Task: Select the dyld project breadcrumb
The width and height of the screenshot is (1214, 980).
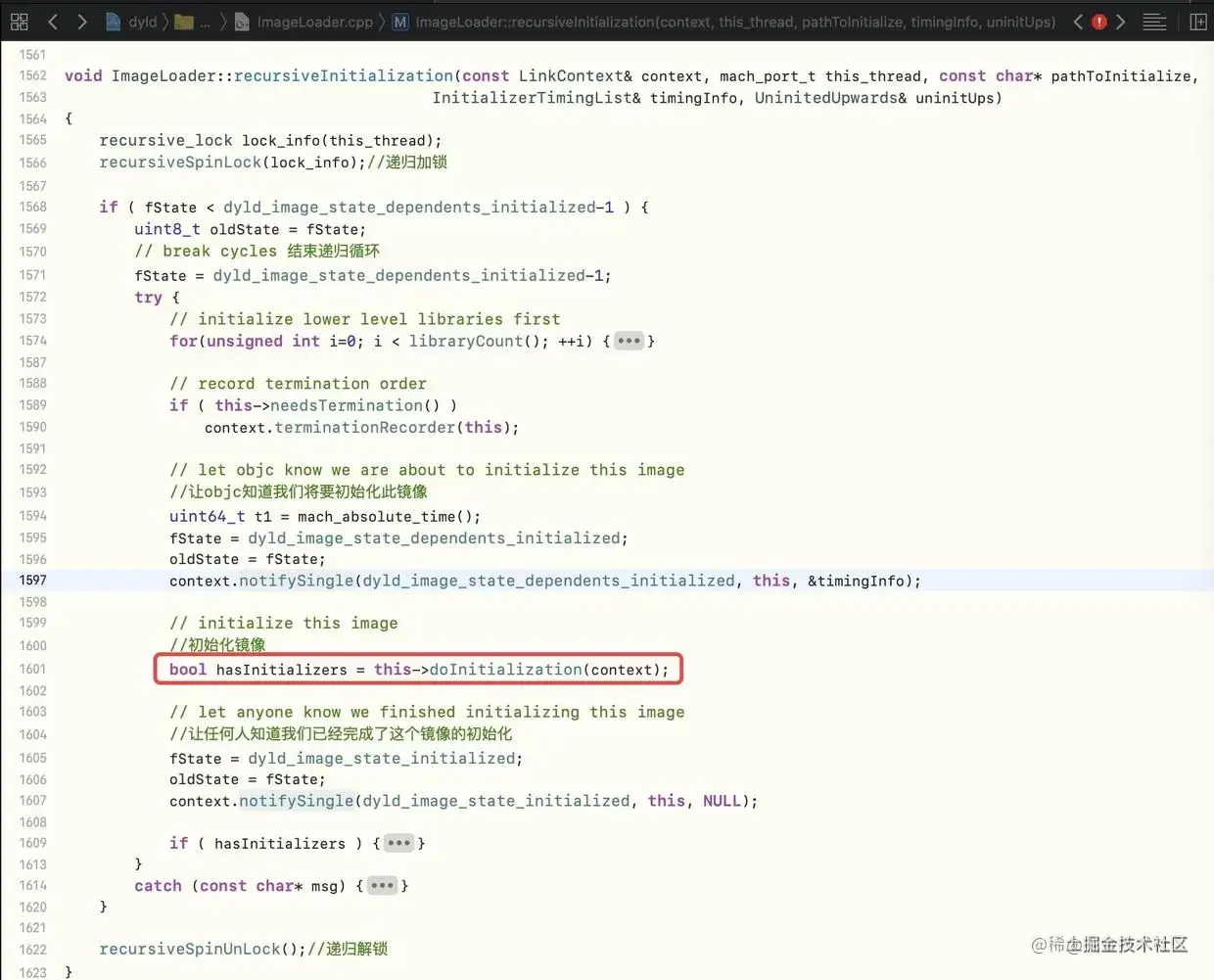Action: coord(131,22)
